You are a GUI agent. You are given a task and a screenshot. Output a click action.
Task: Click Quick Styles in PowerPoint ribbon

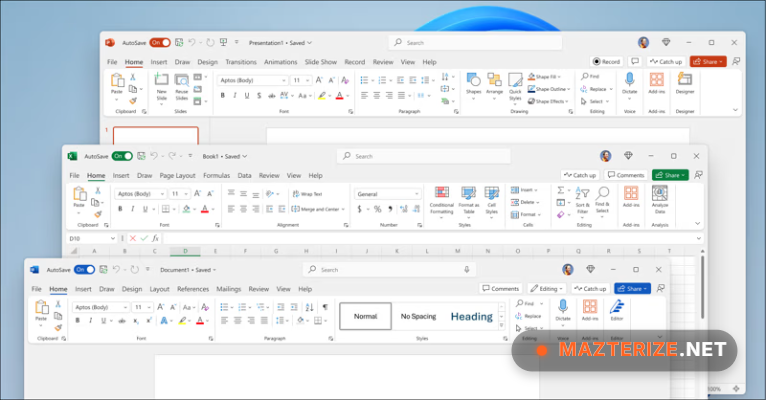(x=515, y=87)
